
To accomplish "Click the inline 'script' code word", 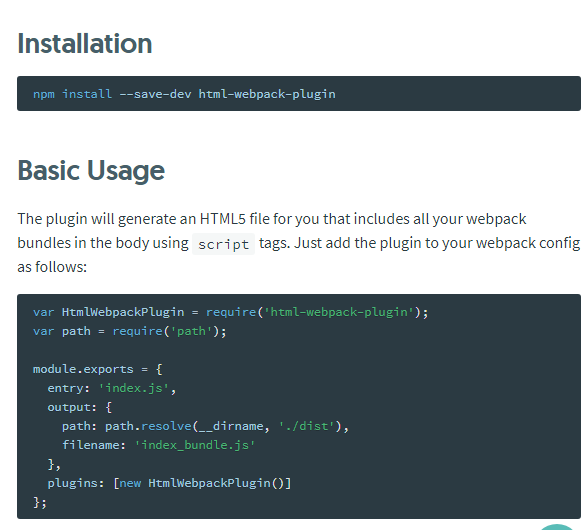I will 223,244.
